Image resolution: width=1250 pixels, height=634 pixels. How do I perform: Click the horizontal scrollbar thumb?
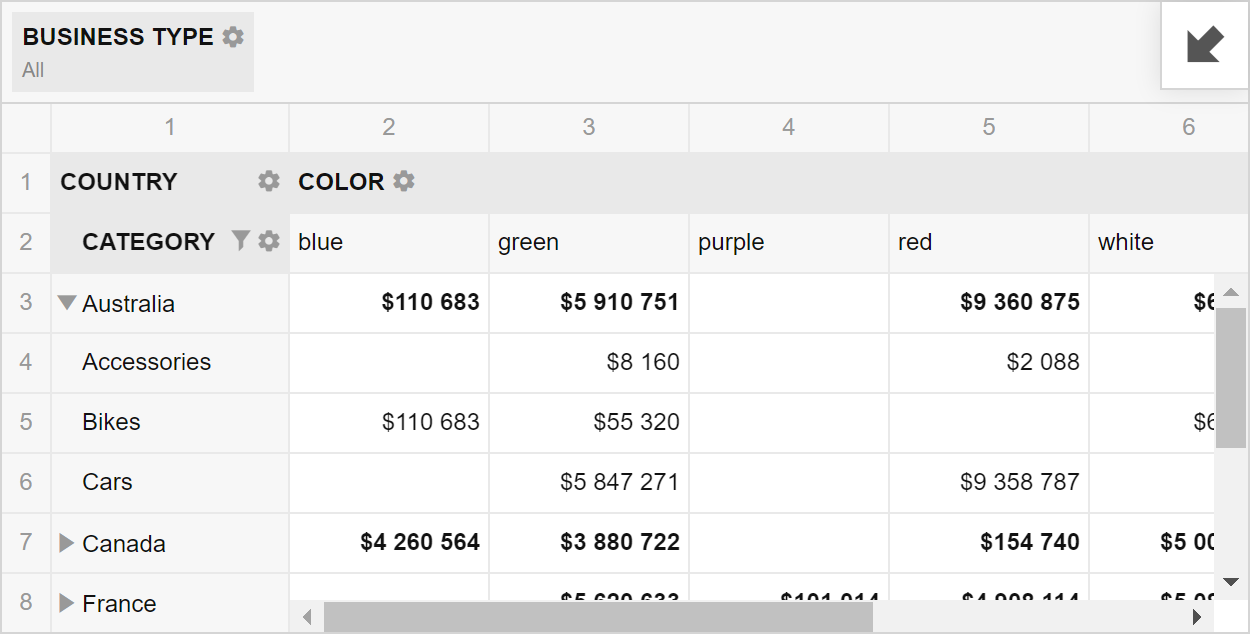598,617
